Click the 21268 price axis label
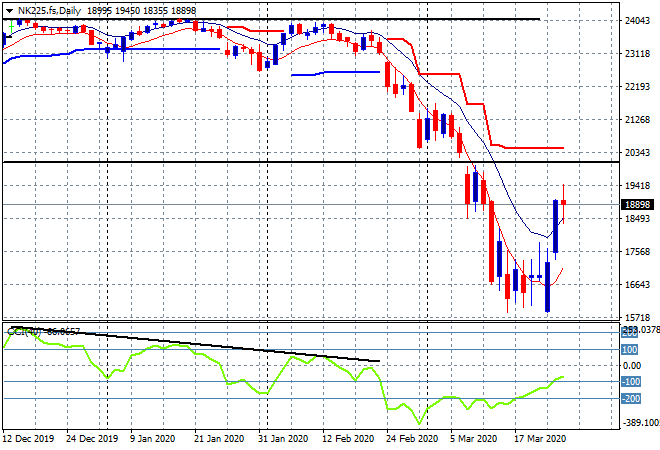Viewport: 660px width, 450px height. (x=637, y=120)
